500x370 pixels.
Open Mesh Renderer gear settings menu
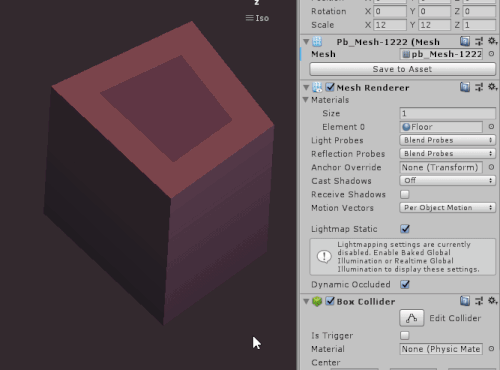click(x=492, y=87)
